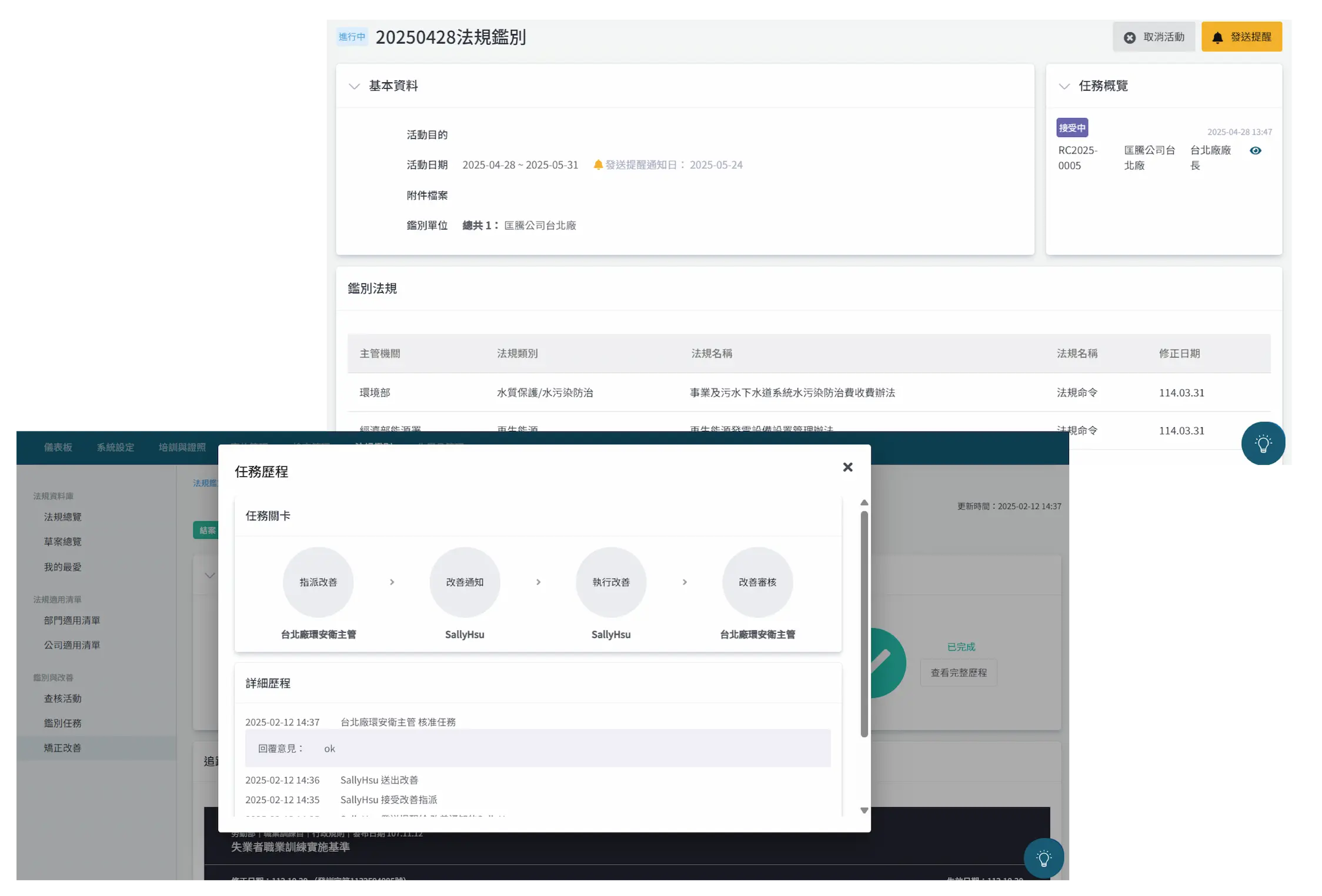Open the lightbulb help button in top window

click(1263, 443)
